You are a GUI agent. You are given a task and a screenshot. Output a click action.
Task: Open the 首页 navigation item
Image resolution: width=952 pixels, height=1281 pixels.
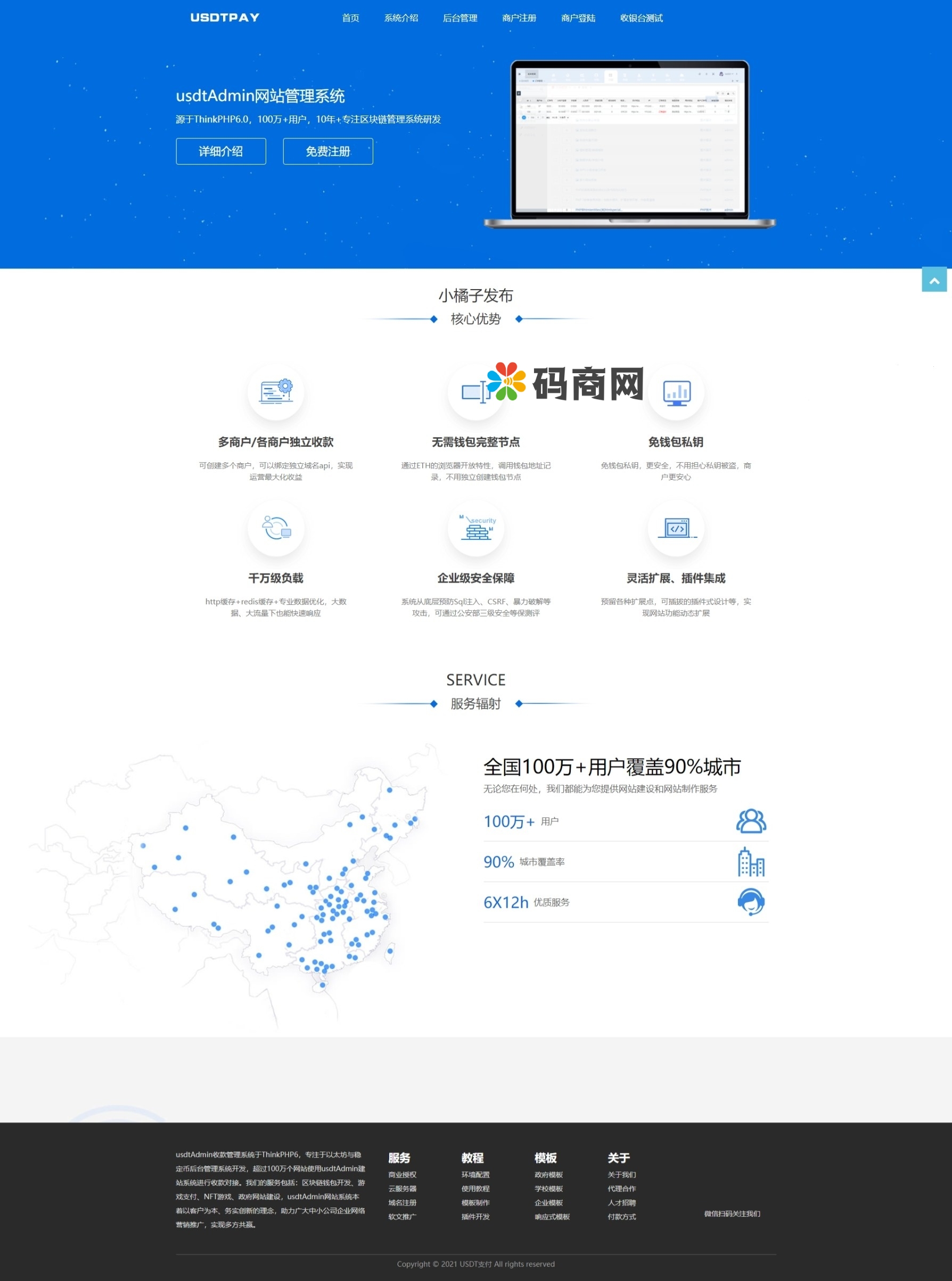350,19
